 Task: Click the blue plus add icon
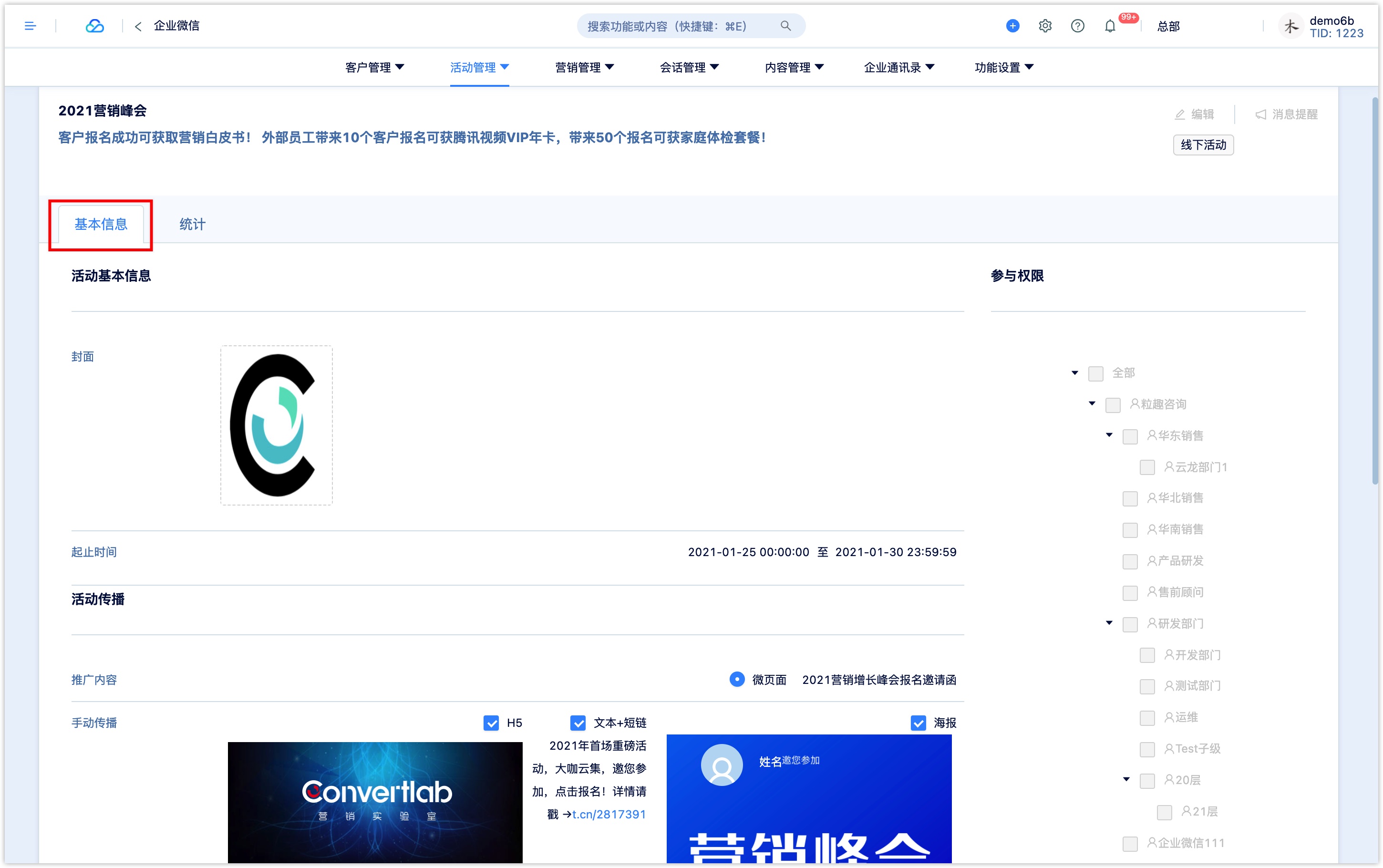1012,26
